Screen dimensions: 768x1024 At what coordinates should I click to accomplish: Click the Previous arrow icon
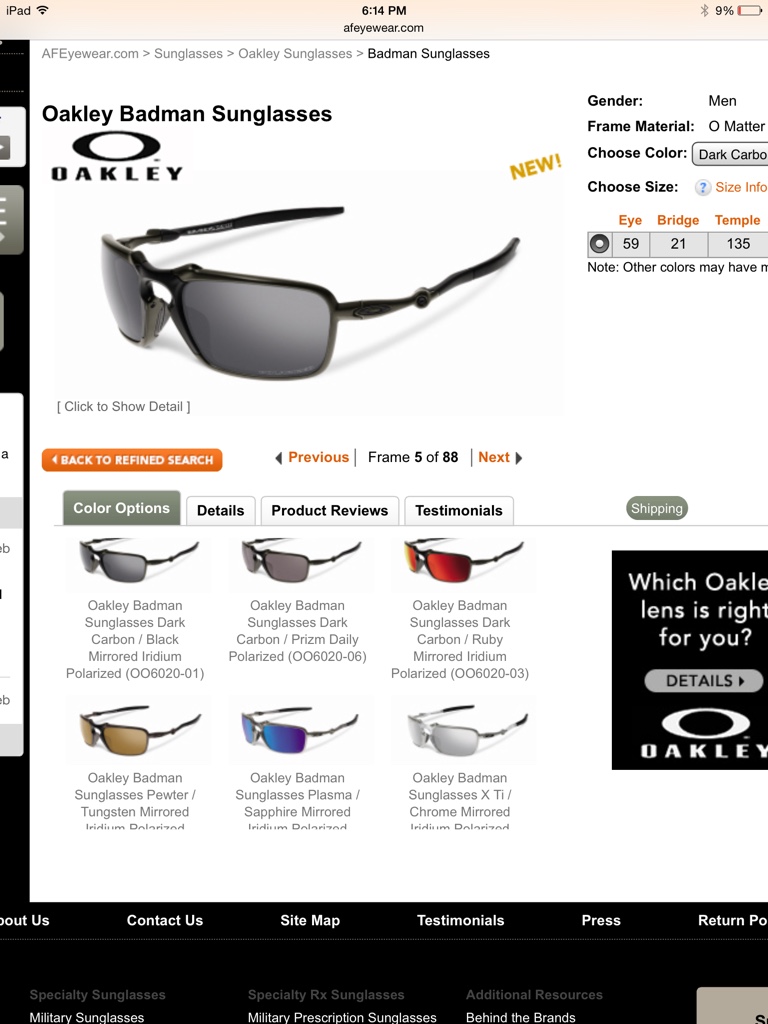coord(279,458)
